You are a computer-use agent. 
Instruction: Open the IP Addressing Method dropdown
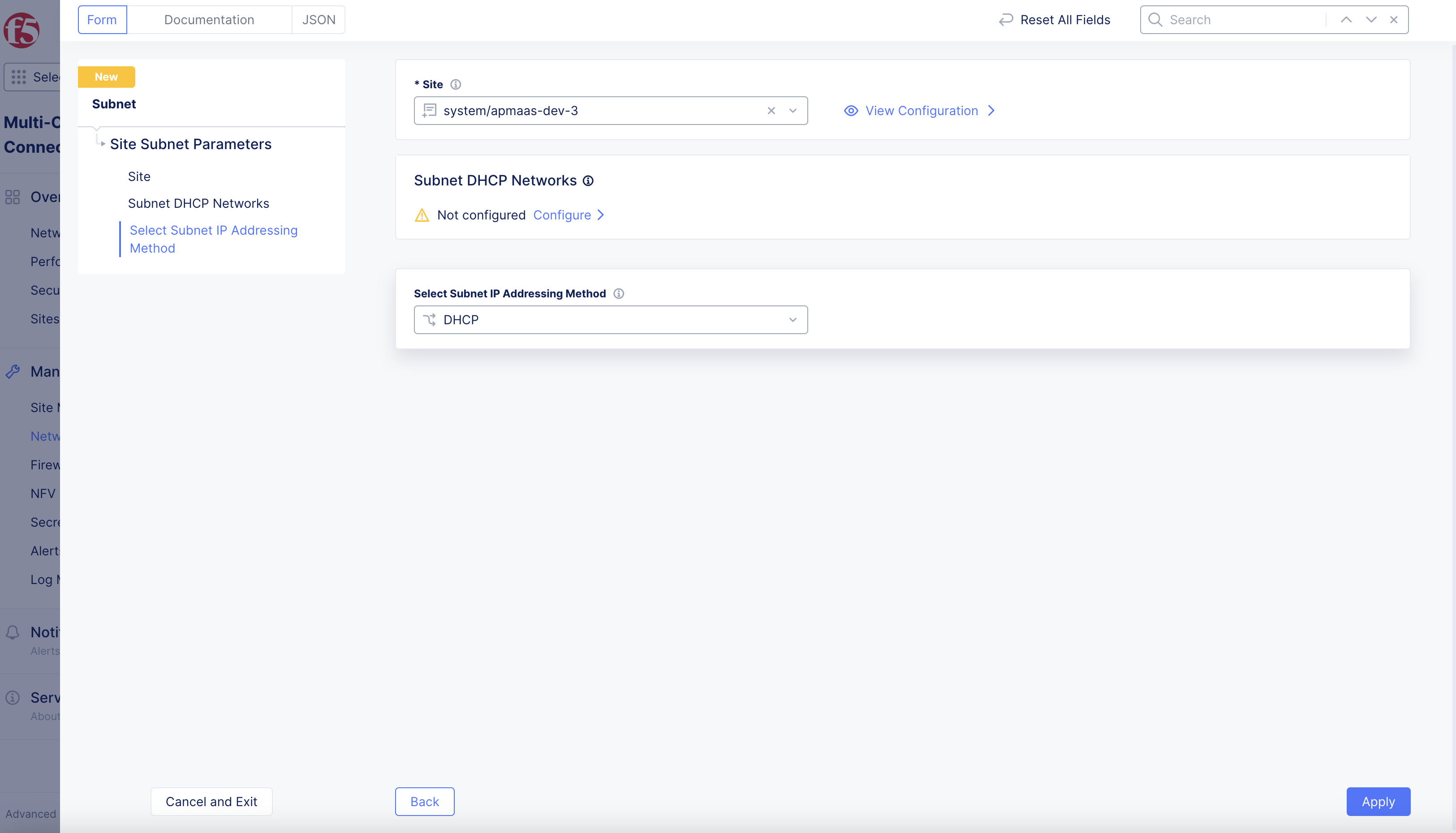(793, 320)
